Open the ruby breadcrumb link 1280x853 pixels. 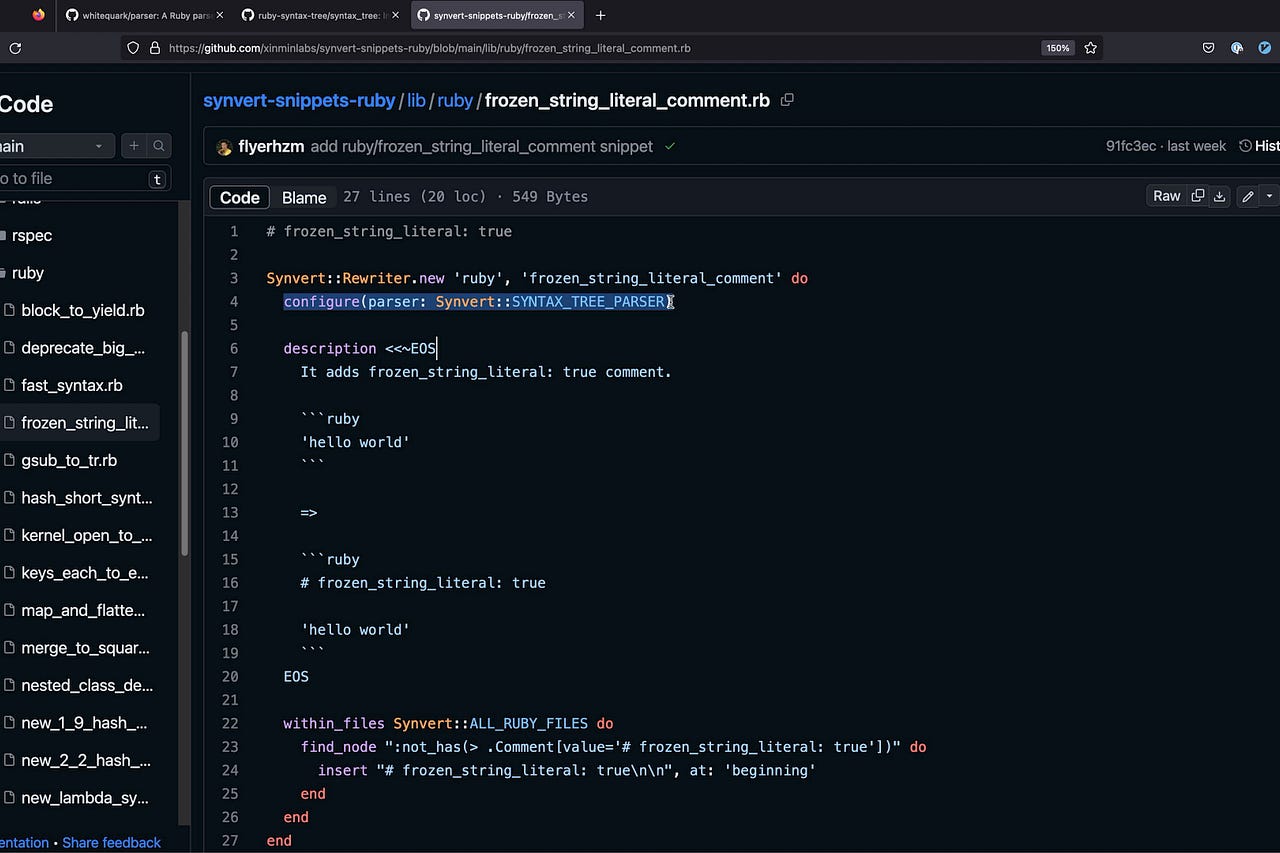pyautogui.click(x=455, y=100)
